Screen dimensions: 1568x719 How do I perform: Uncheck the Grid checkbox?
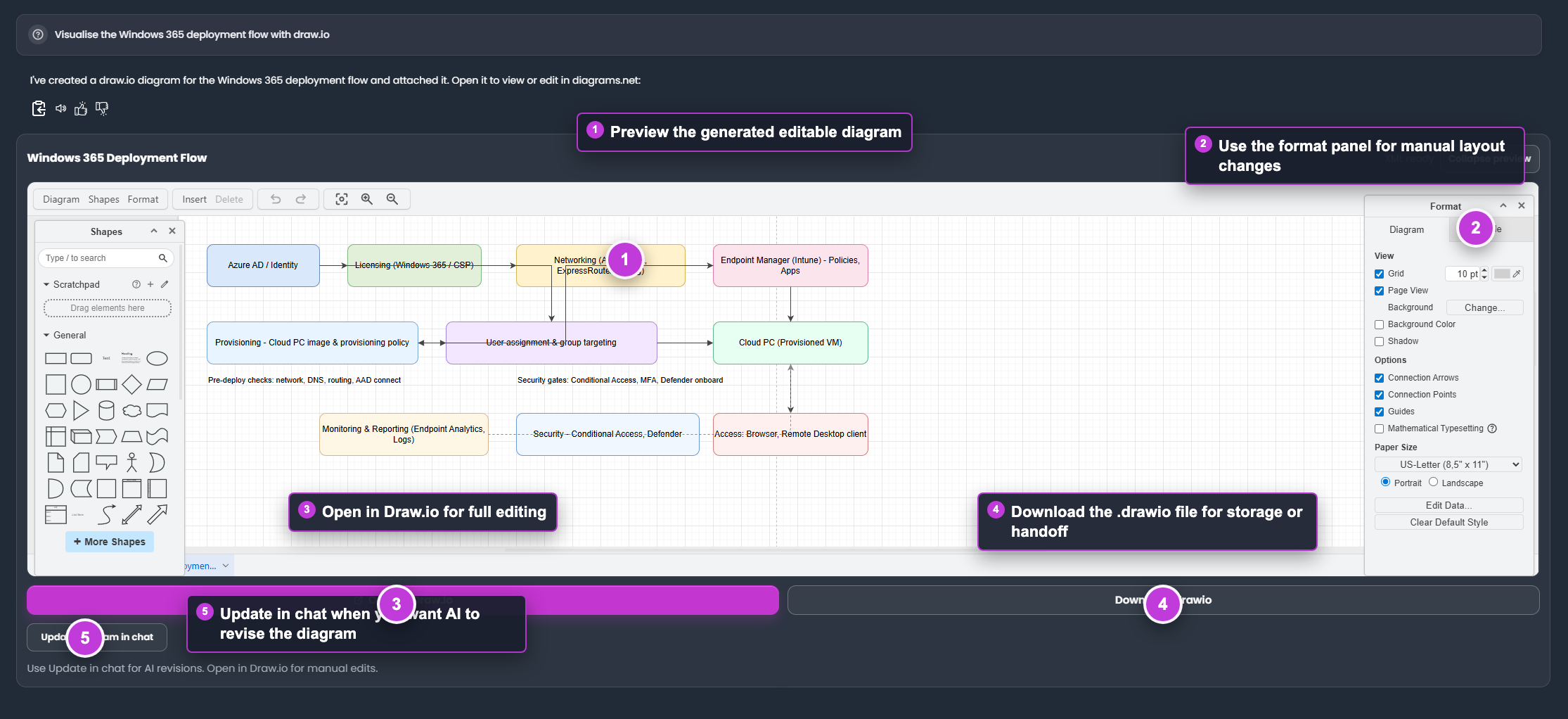tap(1379, 274)
